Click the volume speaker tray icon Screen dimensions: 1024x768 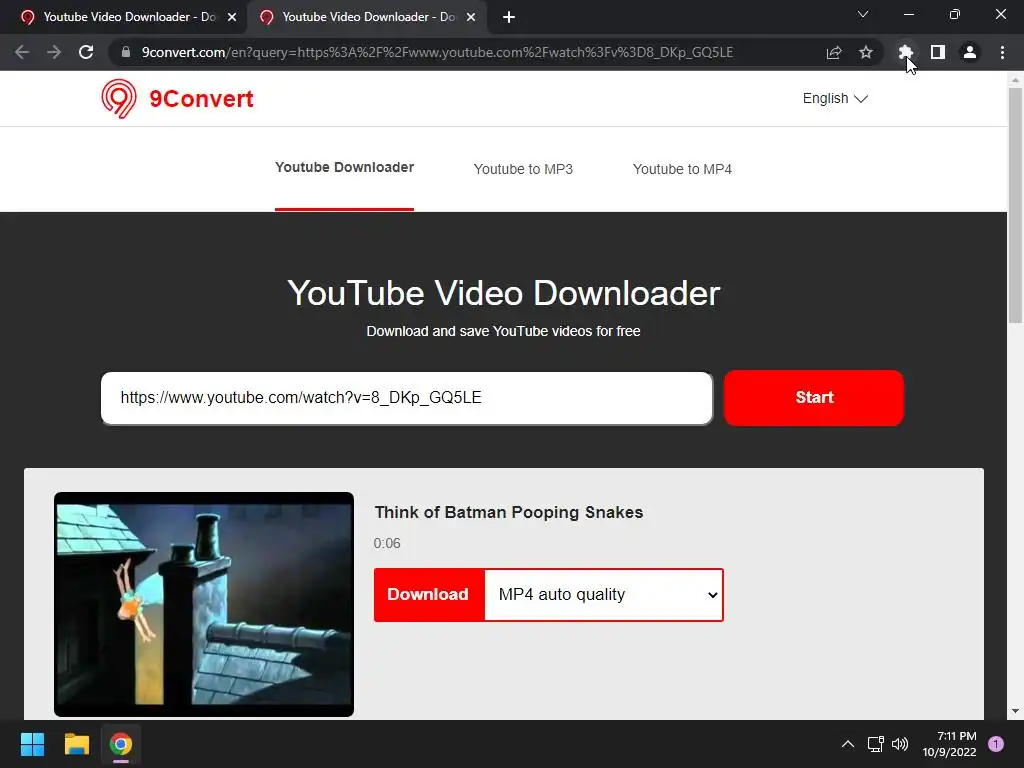point(900,744)
